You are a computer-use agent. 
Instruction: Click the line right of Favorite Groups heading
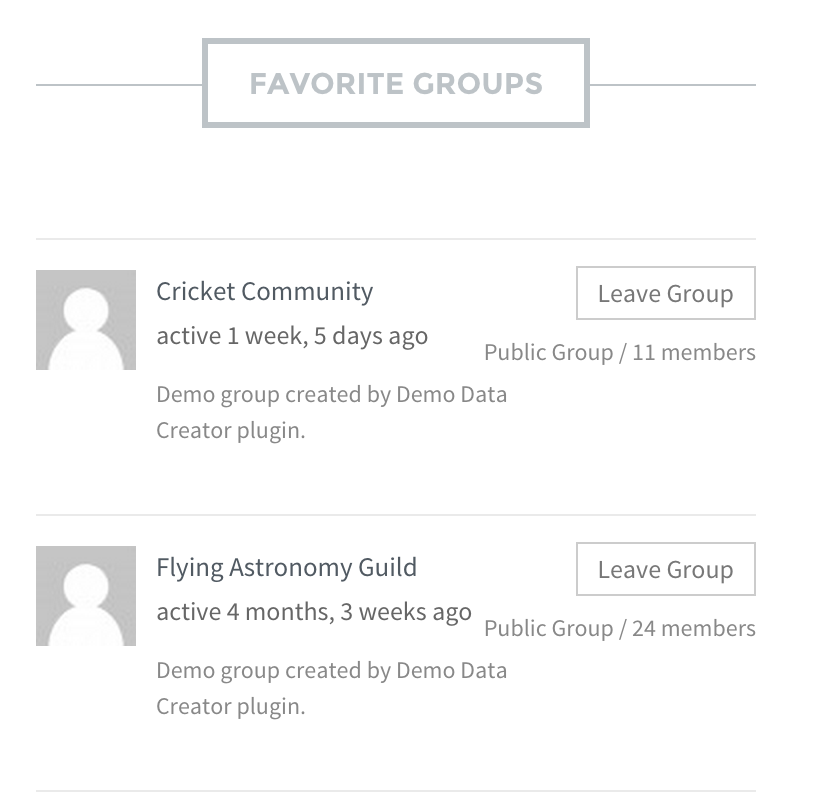click(x=672, y=85)
